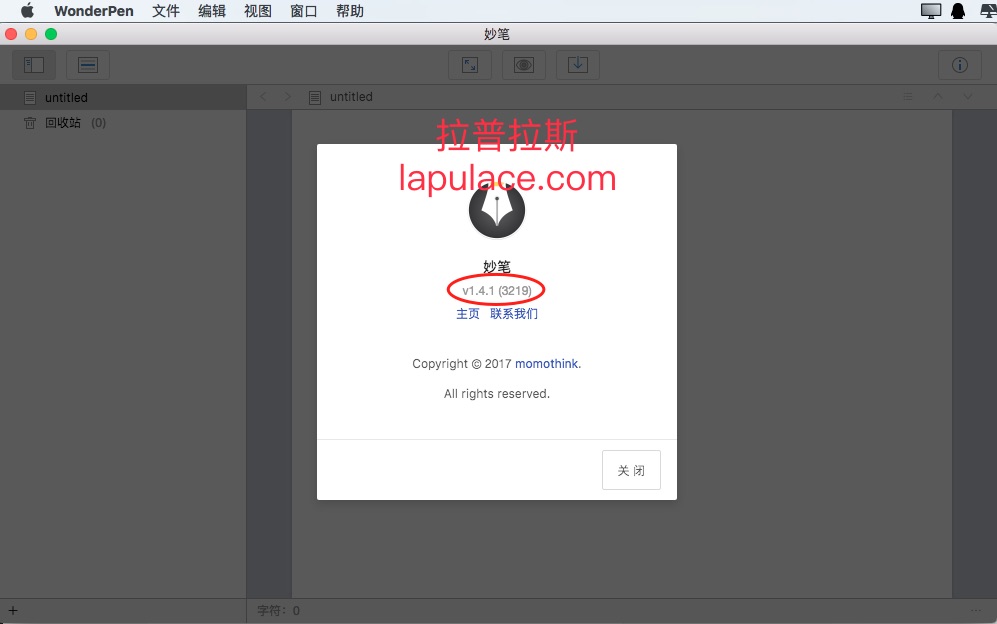
Task: Open the WonderPen application menu
Action: point(94,11)
